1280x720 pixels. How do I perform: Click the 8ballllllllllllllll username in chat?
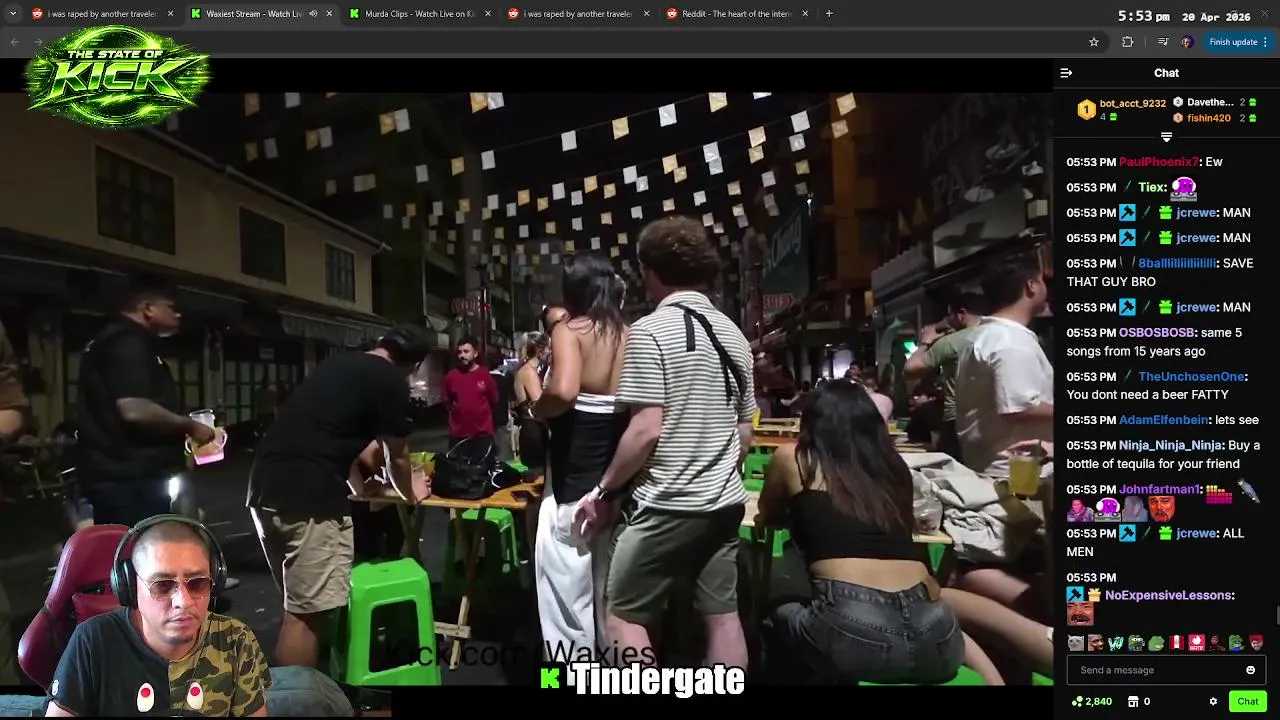[1177, 263]
